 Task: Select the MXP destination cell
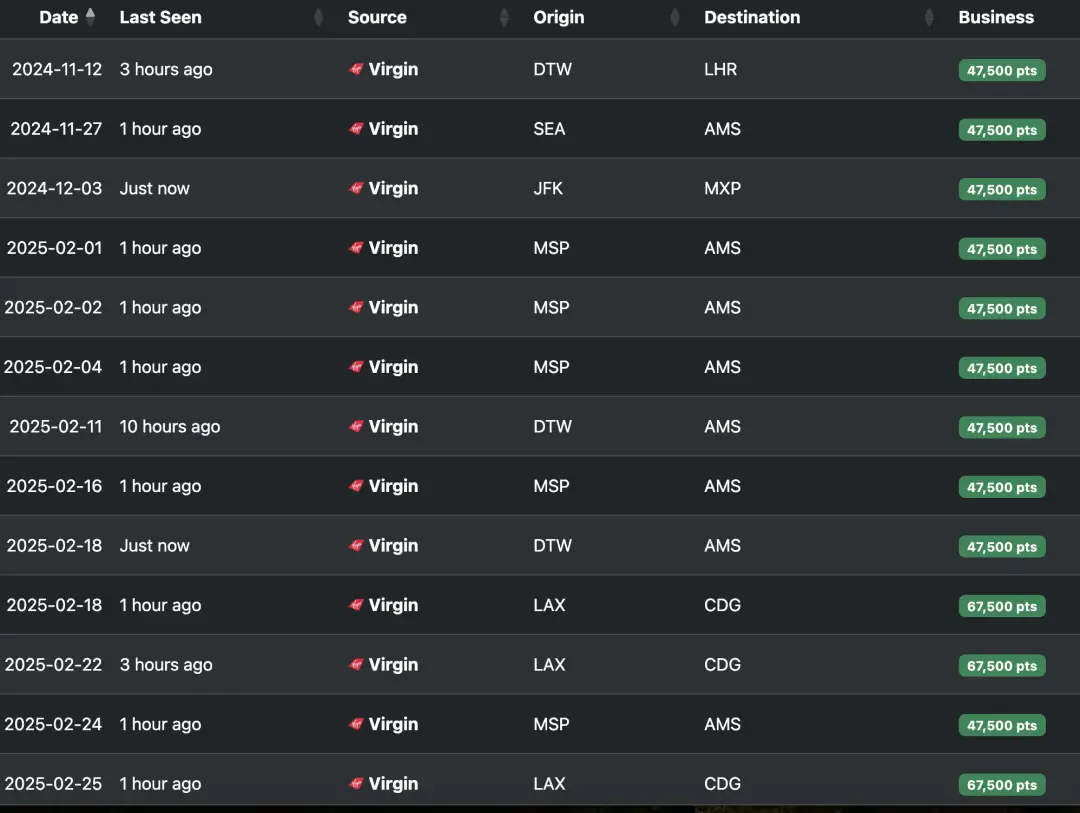(x=722, y=188)
